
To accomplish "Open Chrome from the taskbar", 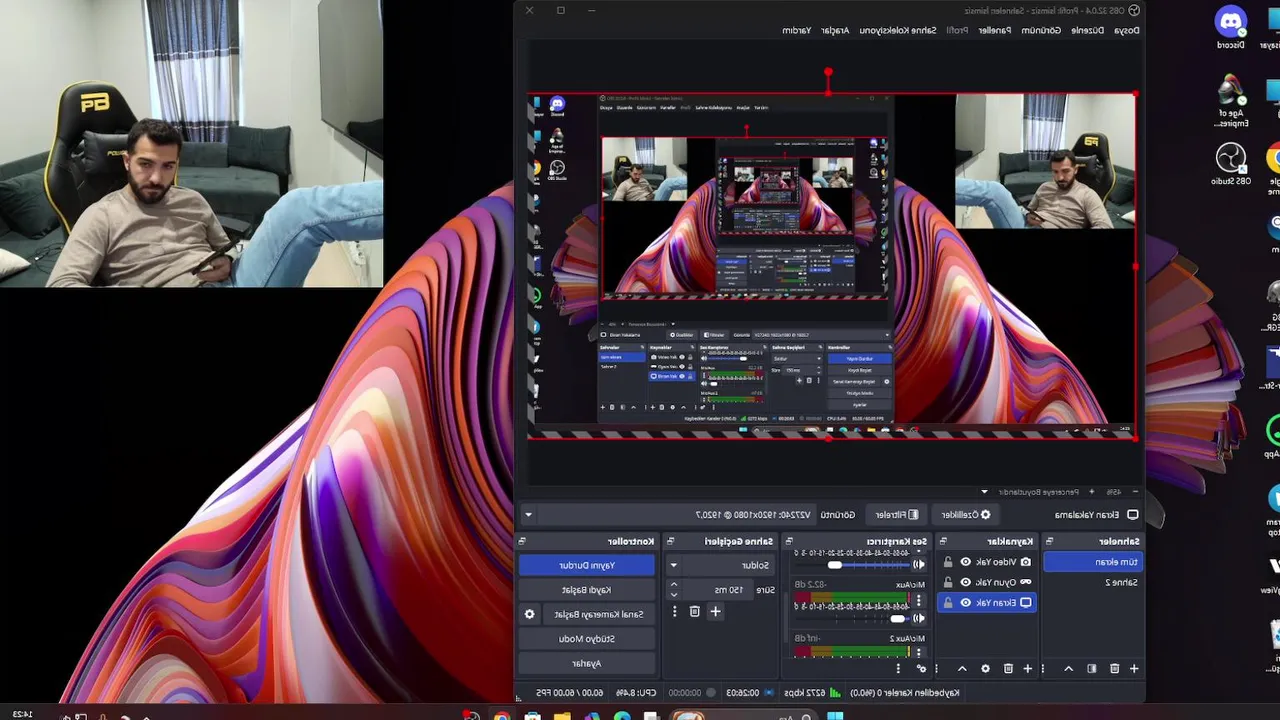I will [501, 716].
